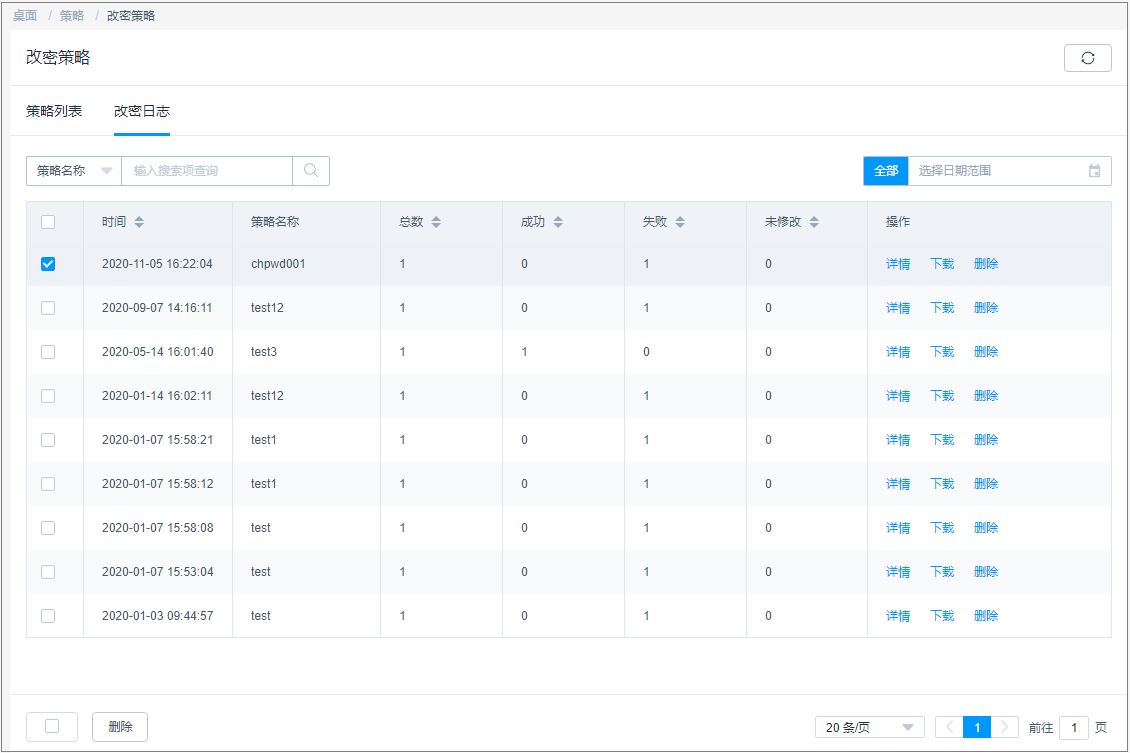This screenshot has width=1130, height=753.
Task: Check the test3 row checkbox
Action: (48, 352)
